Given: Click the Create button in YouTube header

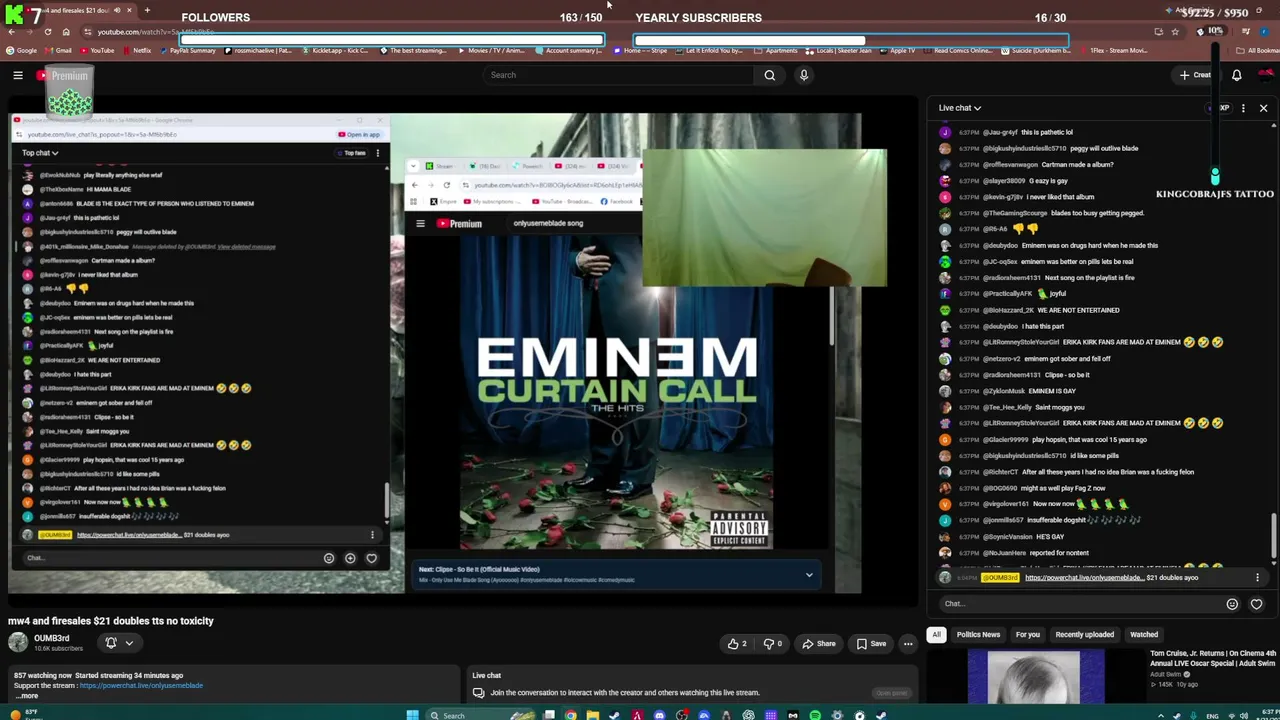Looking at the screenshot, I should pos(1195,75).
